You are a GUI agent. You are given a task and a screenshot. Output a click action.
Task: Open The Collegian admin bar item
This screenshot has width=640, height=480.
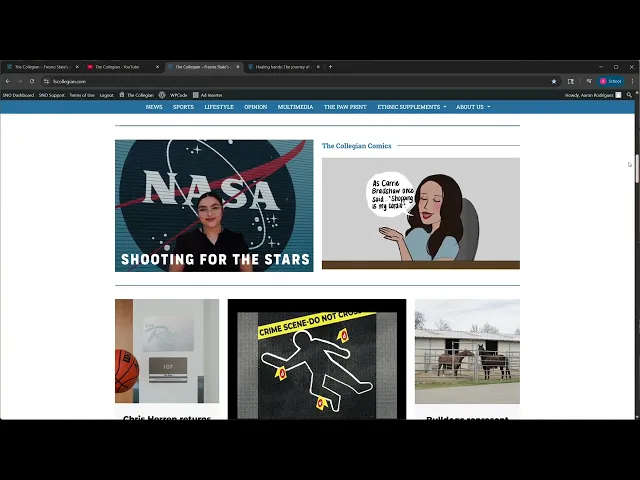[x=137, y=95]
